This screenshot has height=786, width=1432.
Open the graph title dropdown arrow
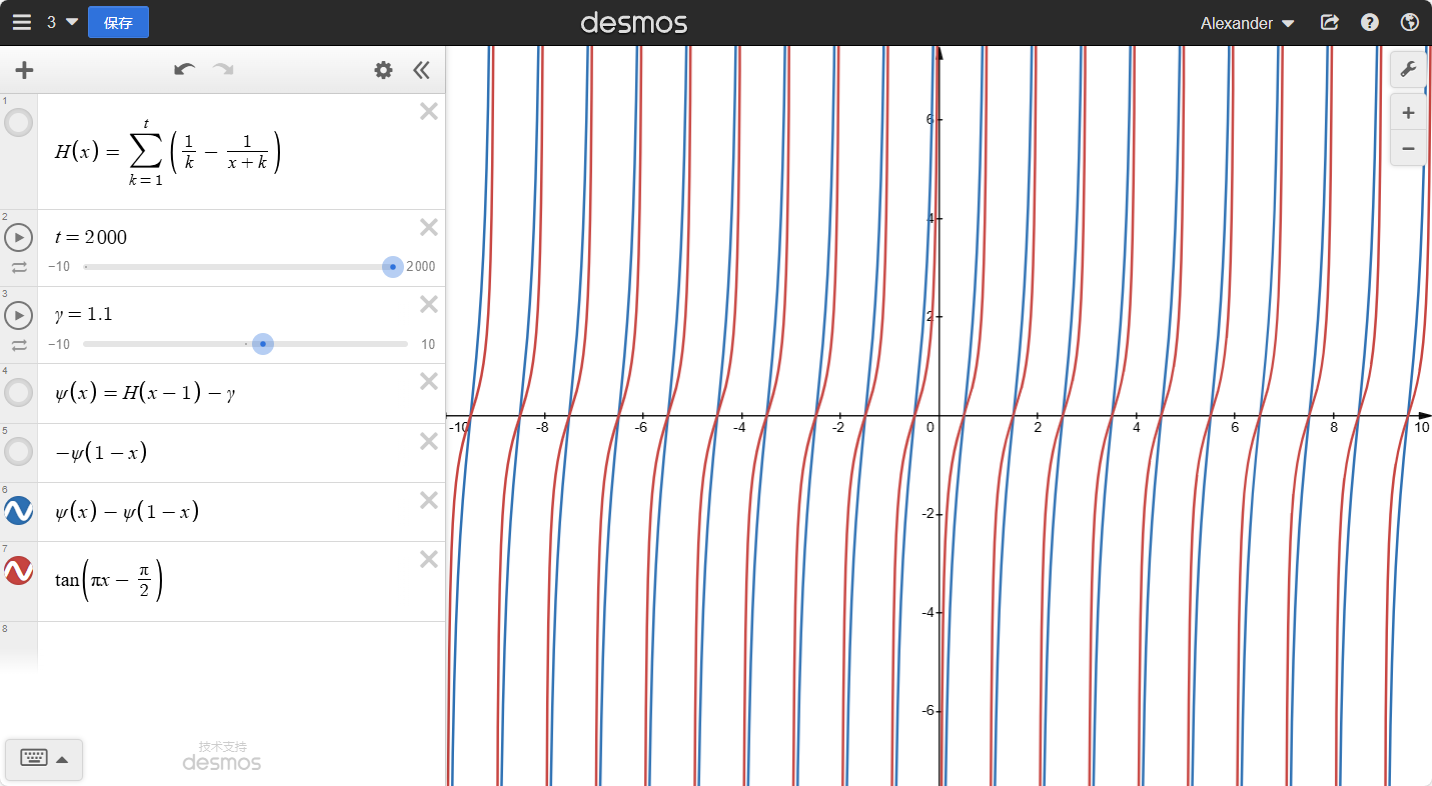pos(72,22)
